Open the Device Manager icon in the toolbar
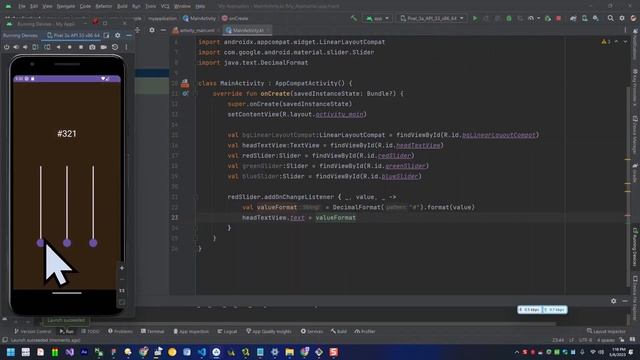Image resolution: width=640 pixels, height=360 pixels. [x=584, y=18]
